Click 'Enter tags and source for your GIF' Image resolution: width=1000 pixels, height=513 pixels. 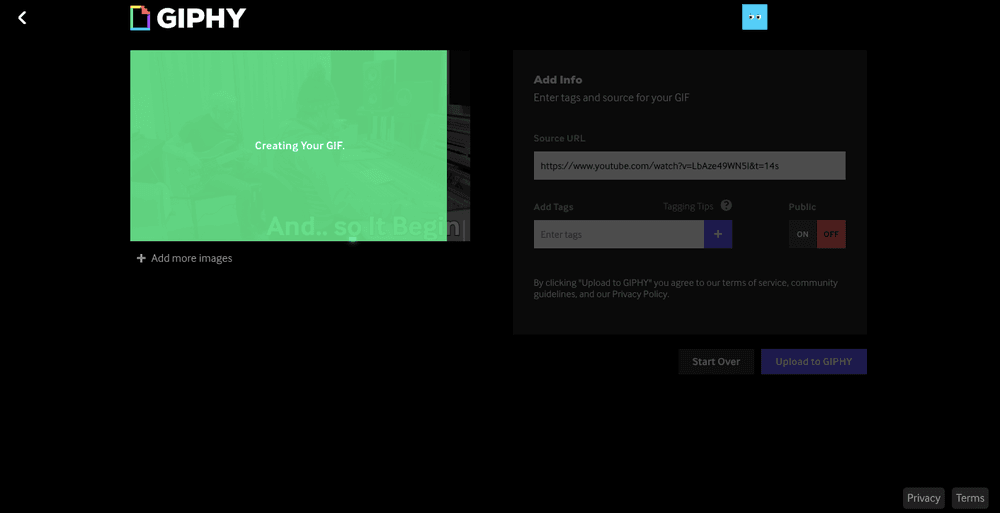point(612,98)
